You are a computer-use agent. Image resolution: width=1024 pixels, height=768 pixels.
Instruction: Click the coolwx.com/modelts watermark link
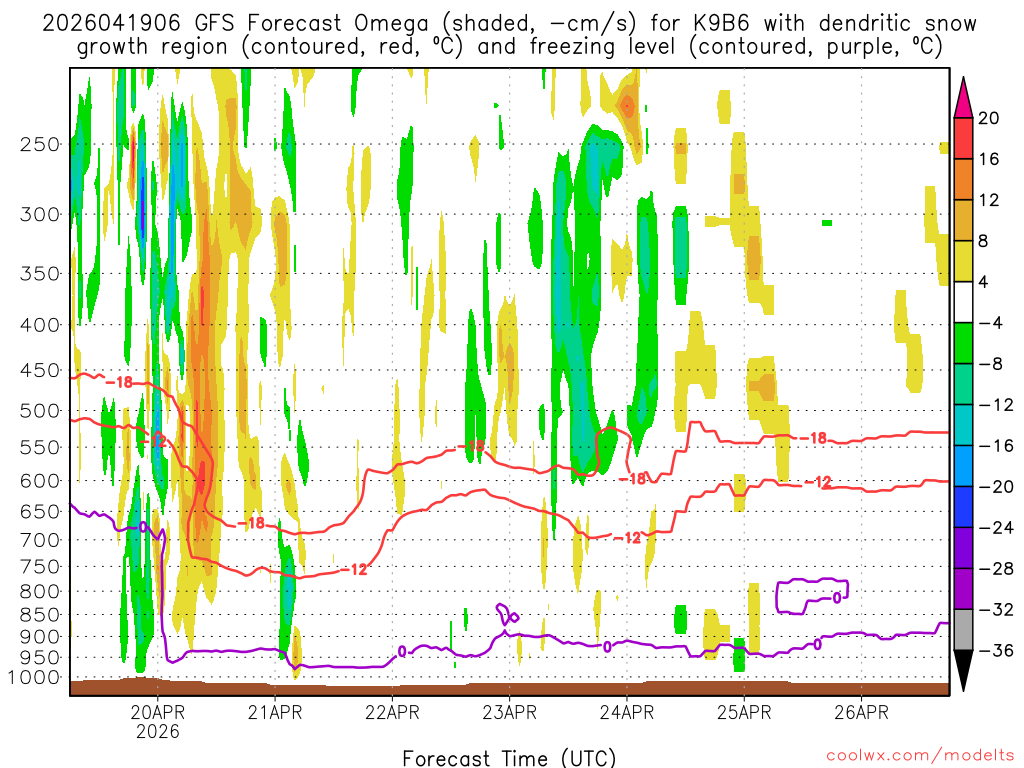920,756
